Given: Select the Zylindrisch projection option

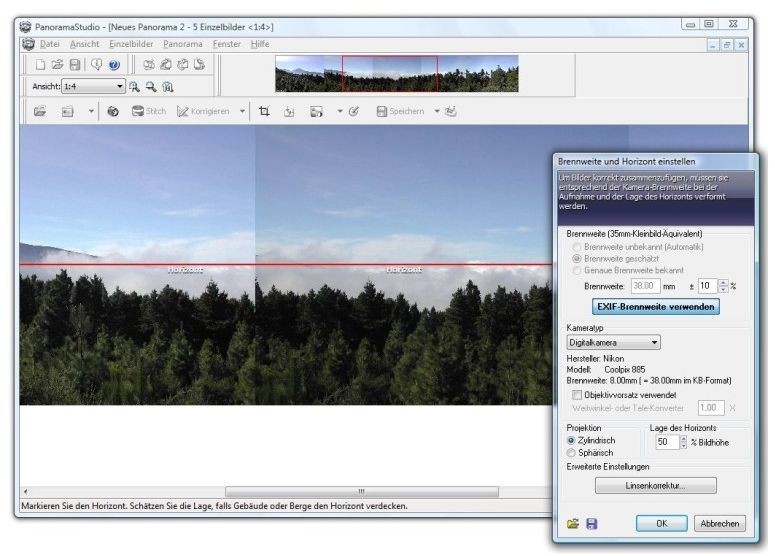Looking at the screenshot, I should pyautogui.click(x=571, y=440).
